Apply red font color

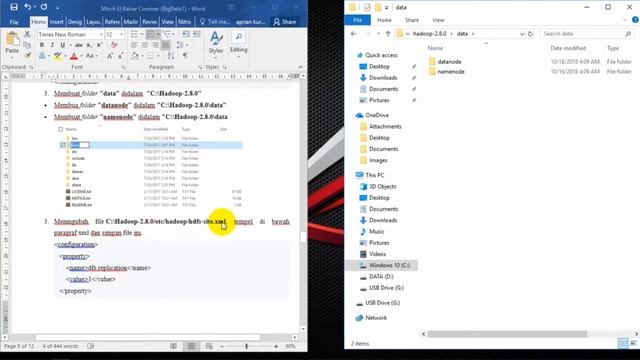73,56
